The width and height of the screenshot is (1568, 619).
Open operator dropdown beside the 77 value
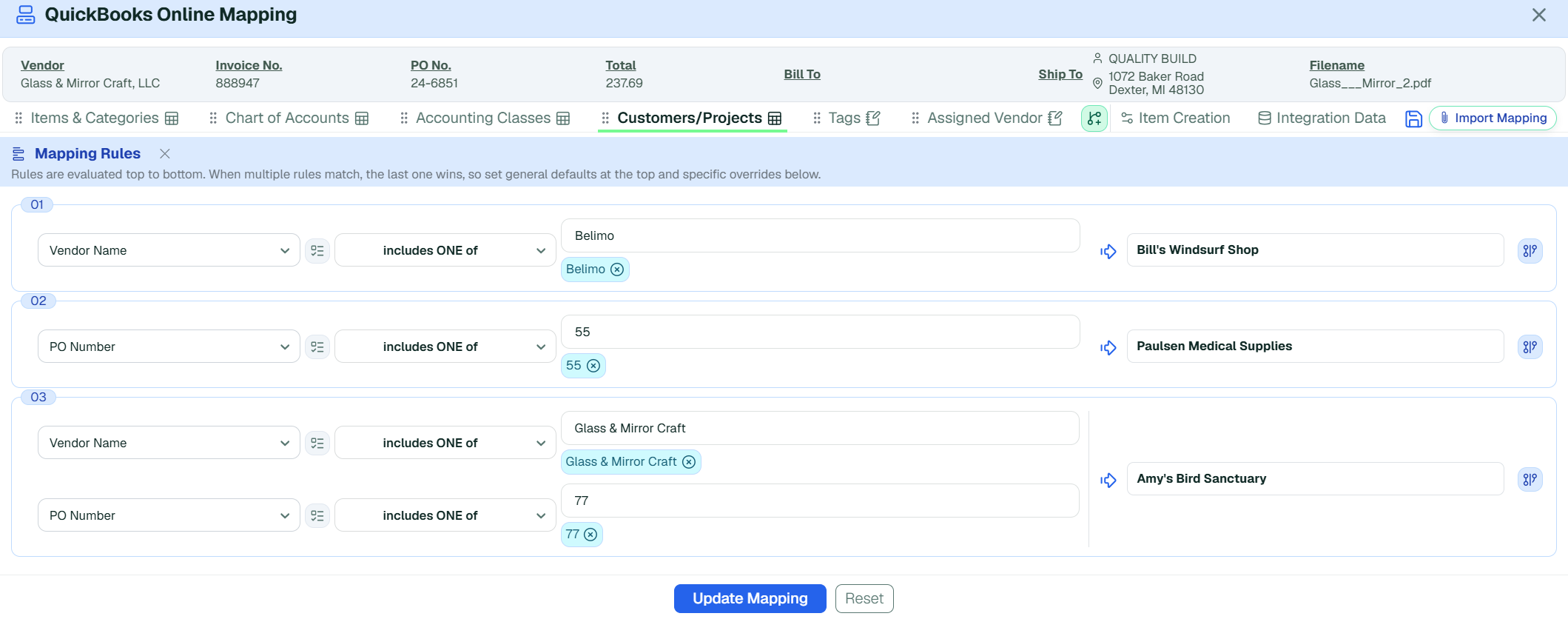point(445,515)
